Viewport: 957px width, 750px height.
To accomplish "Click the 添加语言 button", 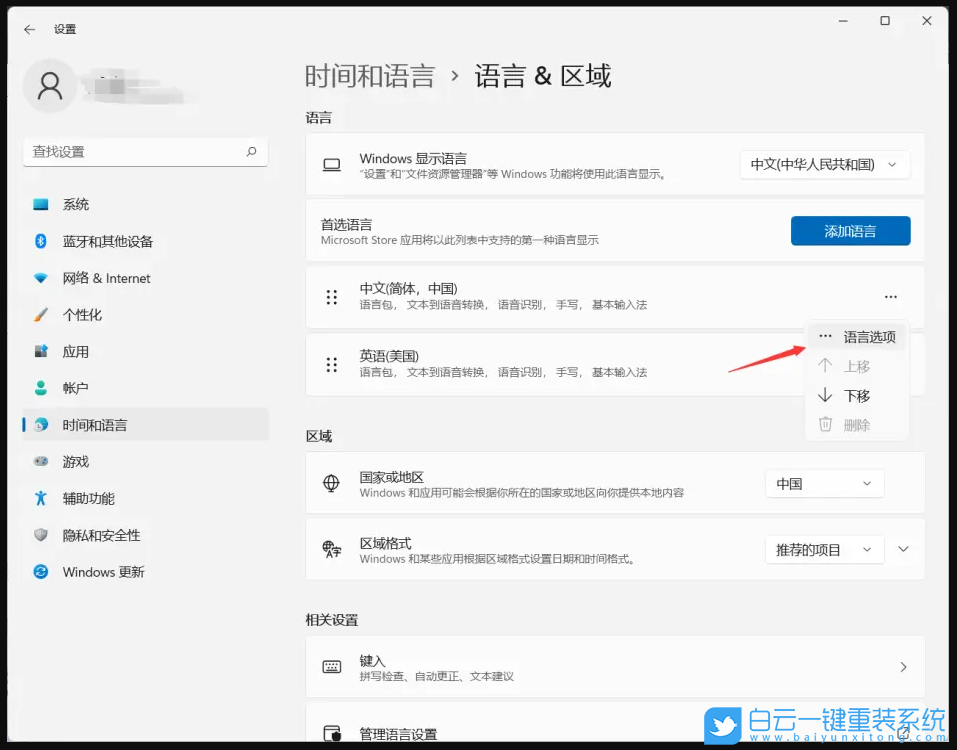I will [850, 231].
